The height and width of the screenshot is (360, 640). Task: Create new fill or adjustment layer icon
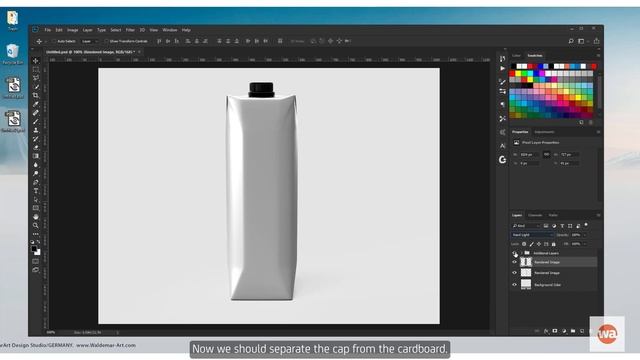564,331
